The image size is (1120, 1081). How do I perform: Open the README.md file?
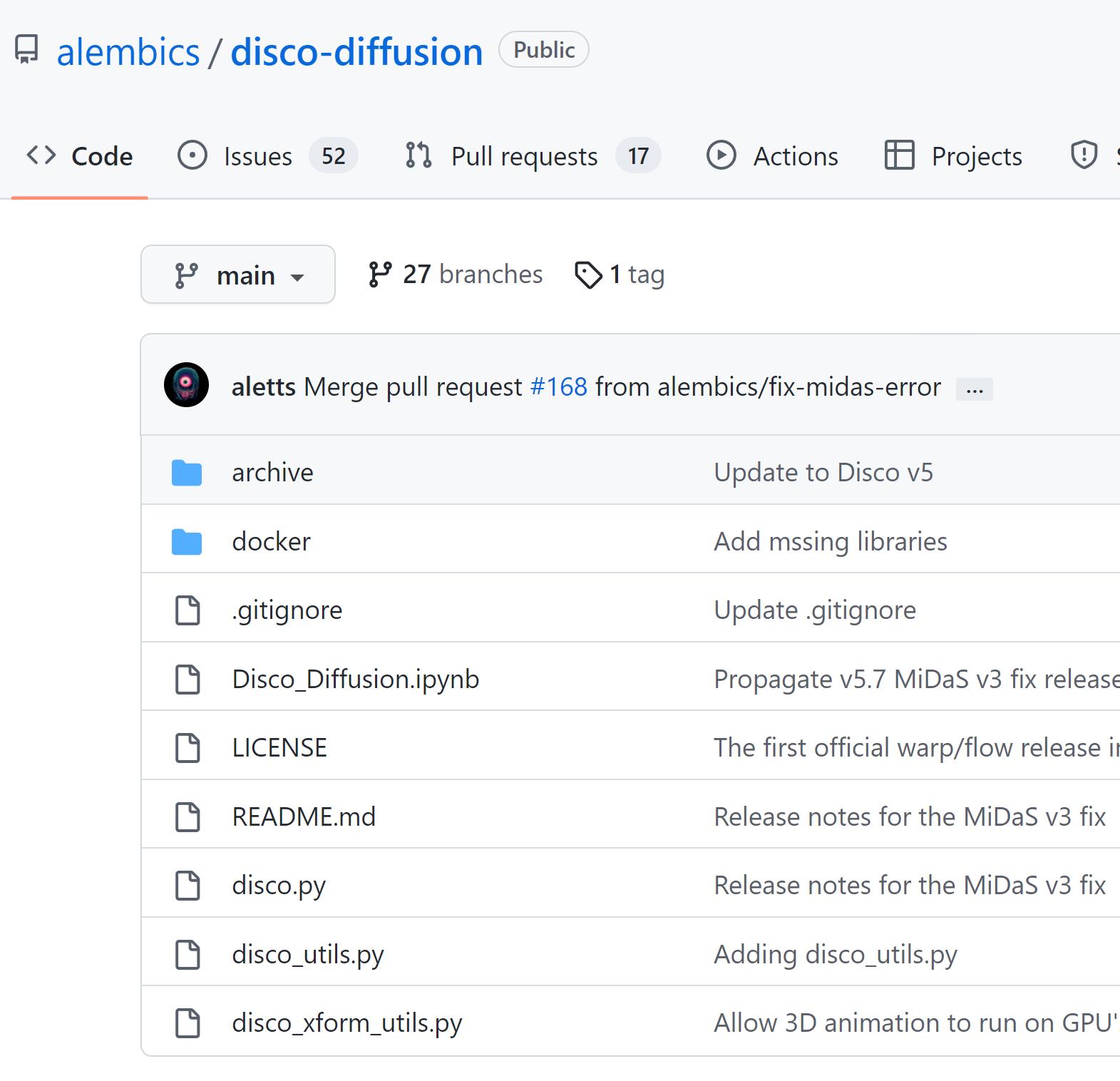click(304, 817)
